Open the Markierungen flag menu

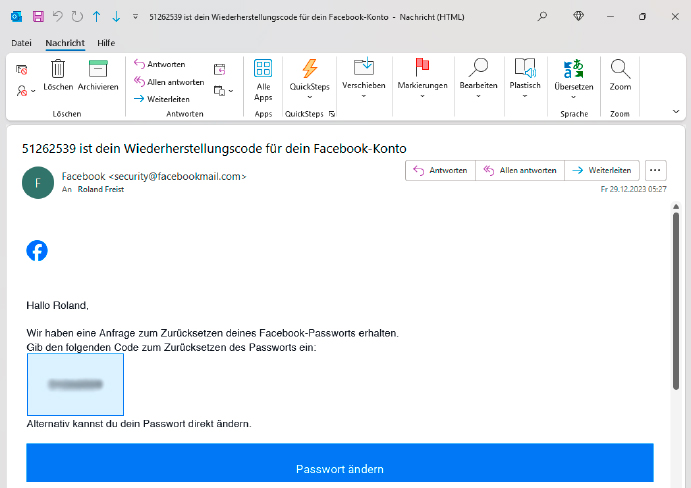click(422, 78)
